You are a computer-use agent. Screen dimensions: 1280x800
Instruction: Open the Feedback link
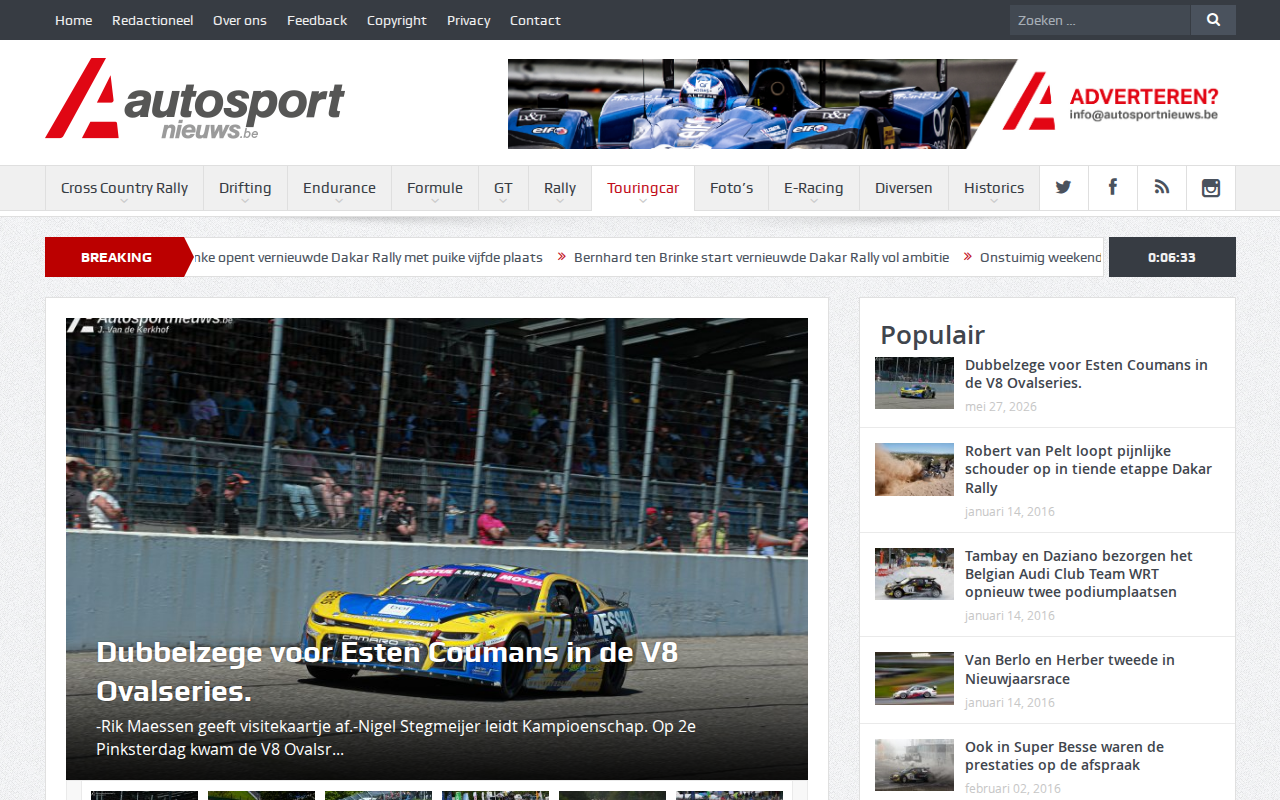(x=317, y=20)
